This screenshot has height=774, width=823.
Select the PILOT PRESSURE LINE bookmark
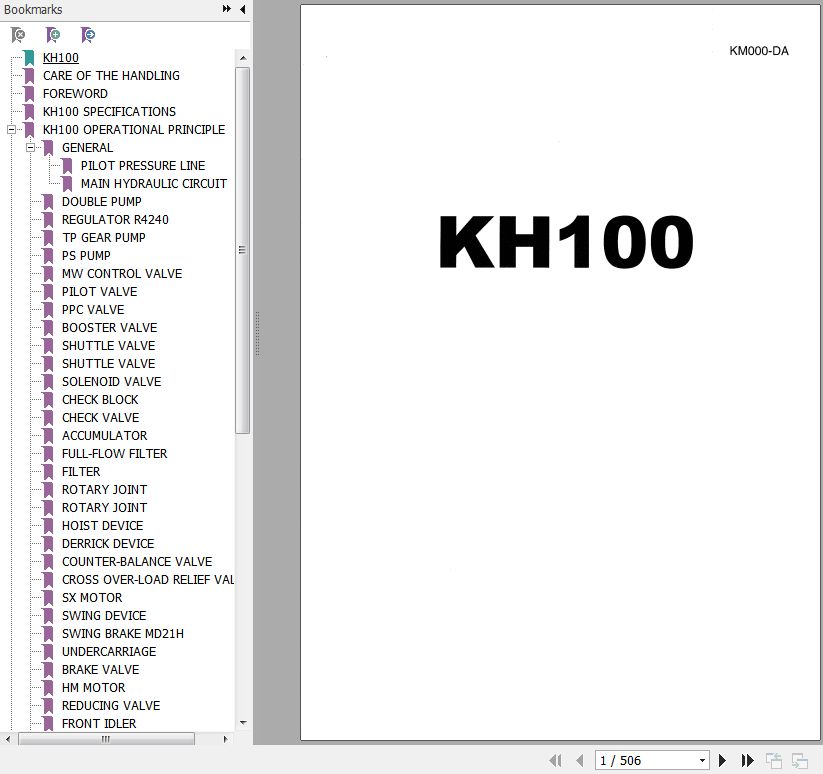[142, 166]
